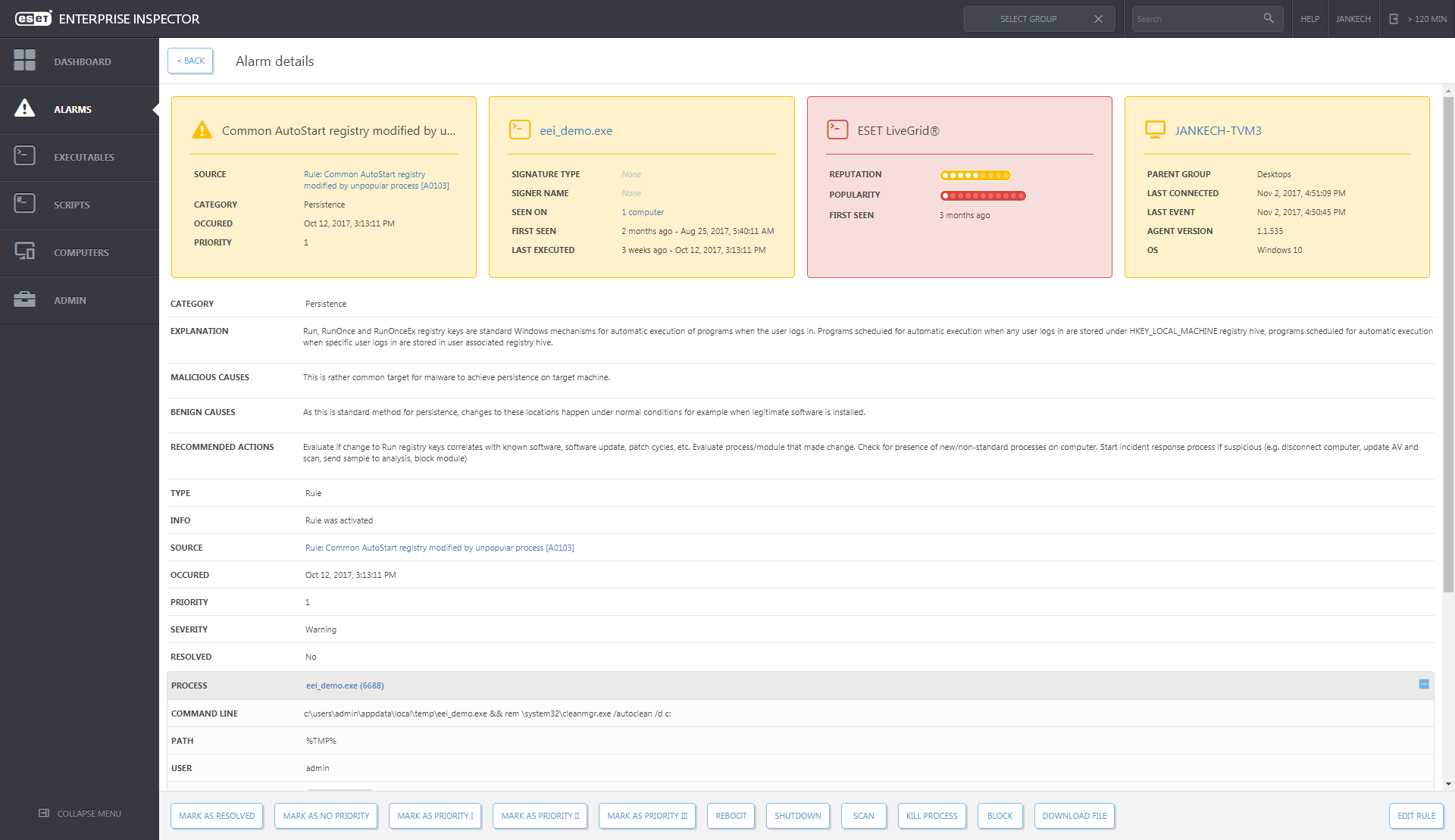Click the Back button
The width and height of the screenshot is (1455, 840).
[190, 61]
